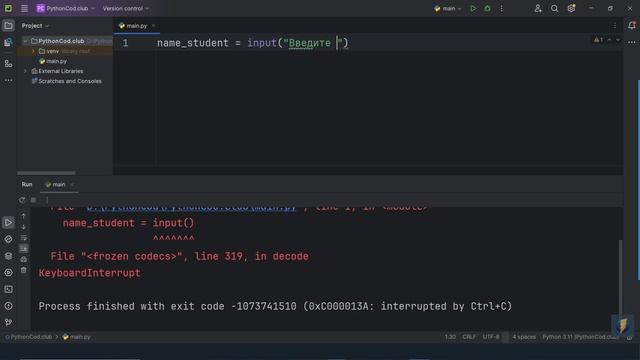This screenshot has width=640, height=360.
Task: Open the Structure tool window icon
Action: pyautogui.click(x=8, y=63)
